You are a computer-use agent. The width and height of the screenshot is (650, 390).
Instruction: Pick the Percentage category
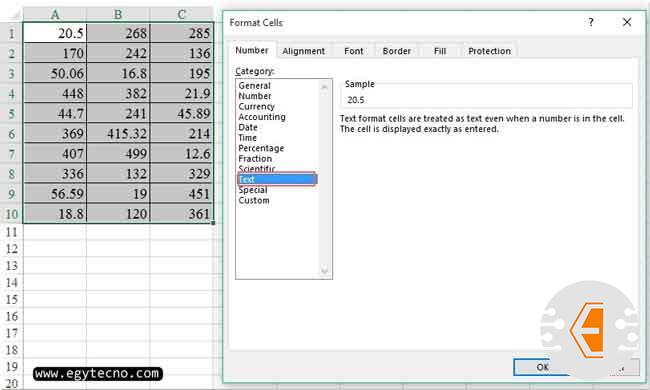tap(261, 148)
